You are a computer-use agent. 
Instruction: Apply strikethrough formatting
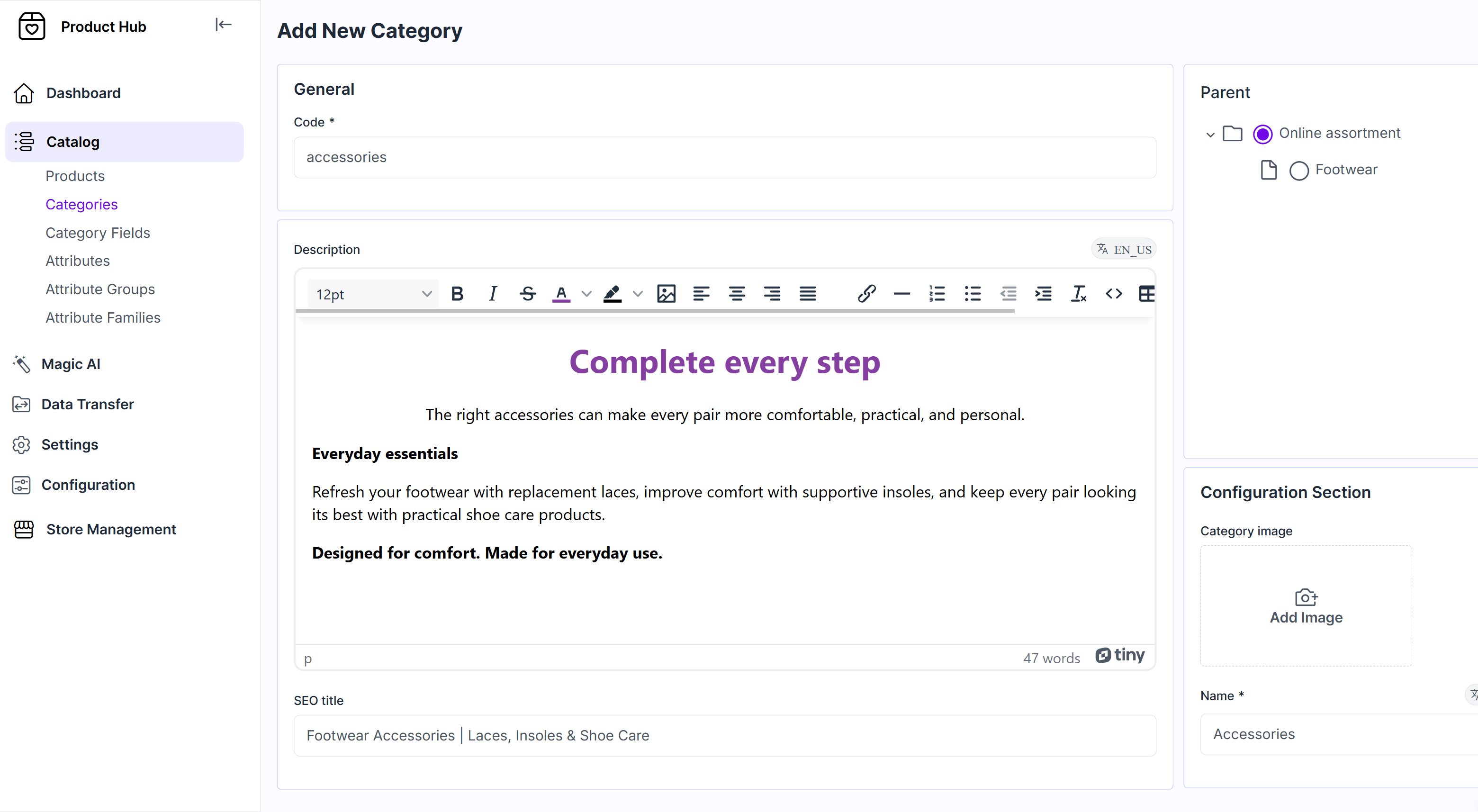coord(527,294)
